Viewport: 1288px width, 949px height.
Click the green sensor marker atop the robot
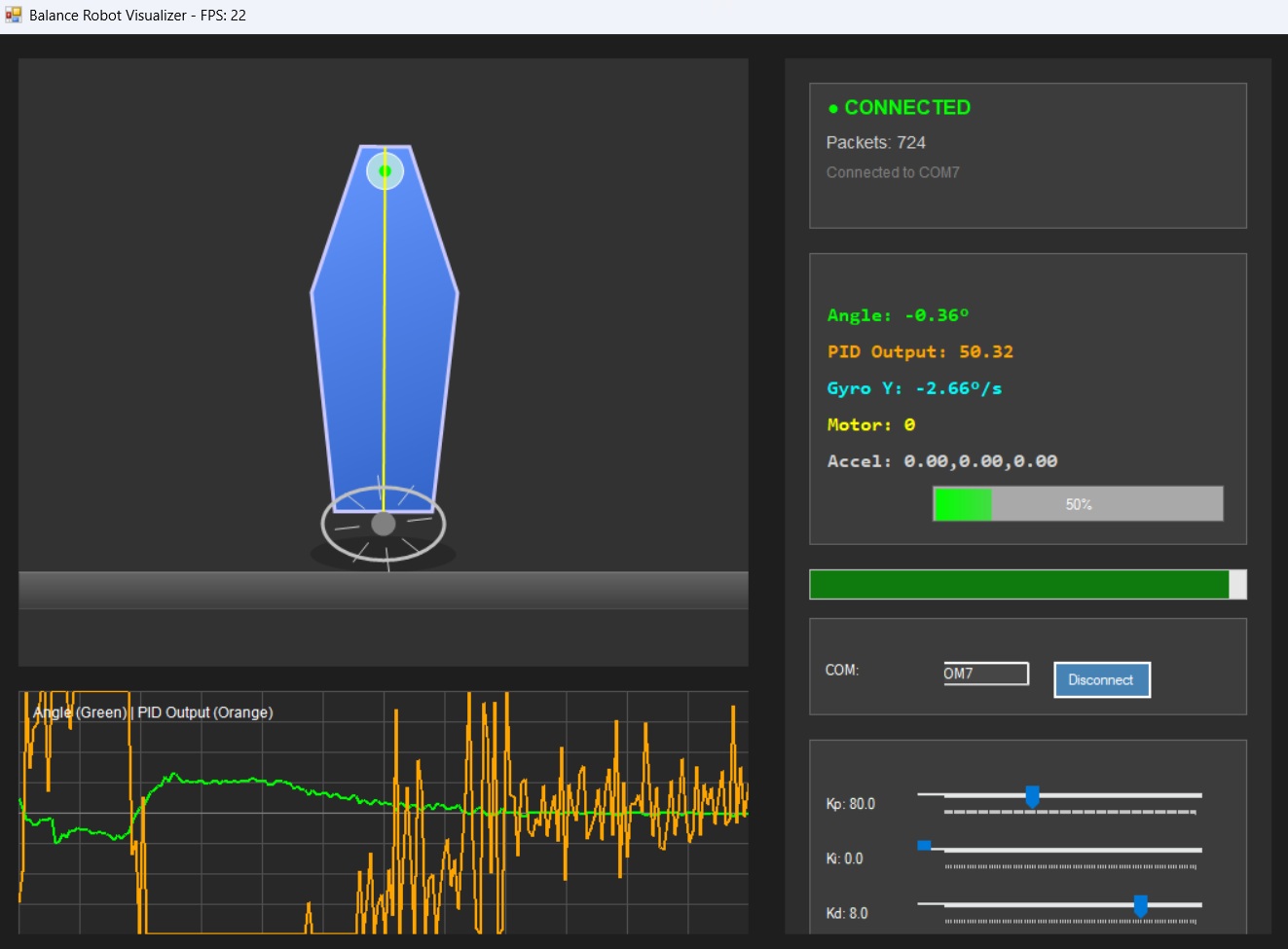click(385, 171)
